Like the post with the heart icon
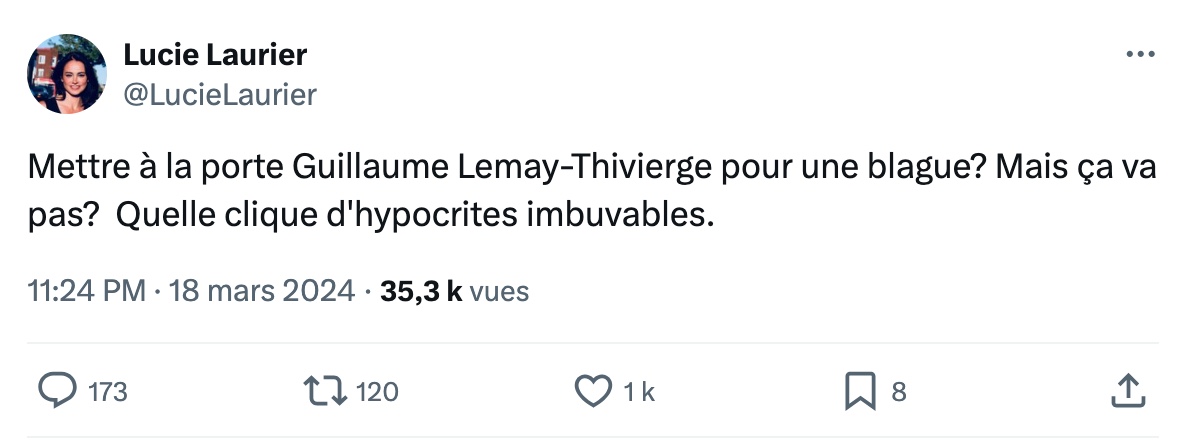 (x=594, y=392)
